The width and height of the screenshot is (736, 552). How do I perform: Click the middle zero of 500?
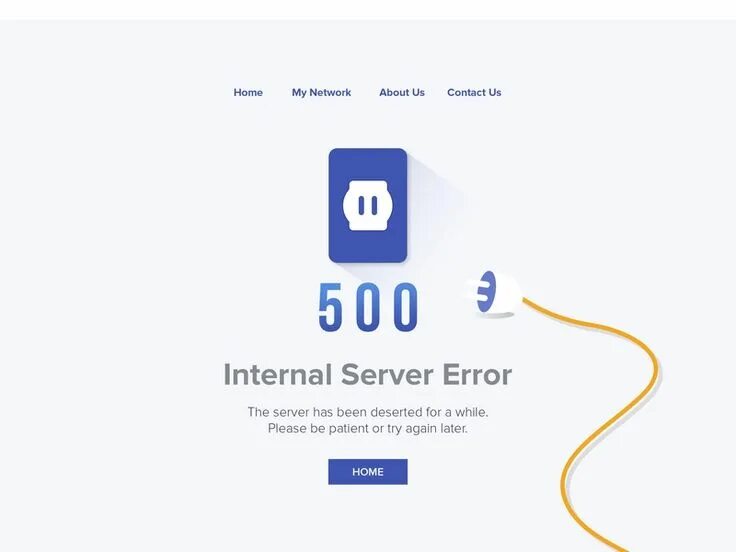coord(368,307)
